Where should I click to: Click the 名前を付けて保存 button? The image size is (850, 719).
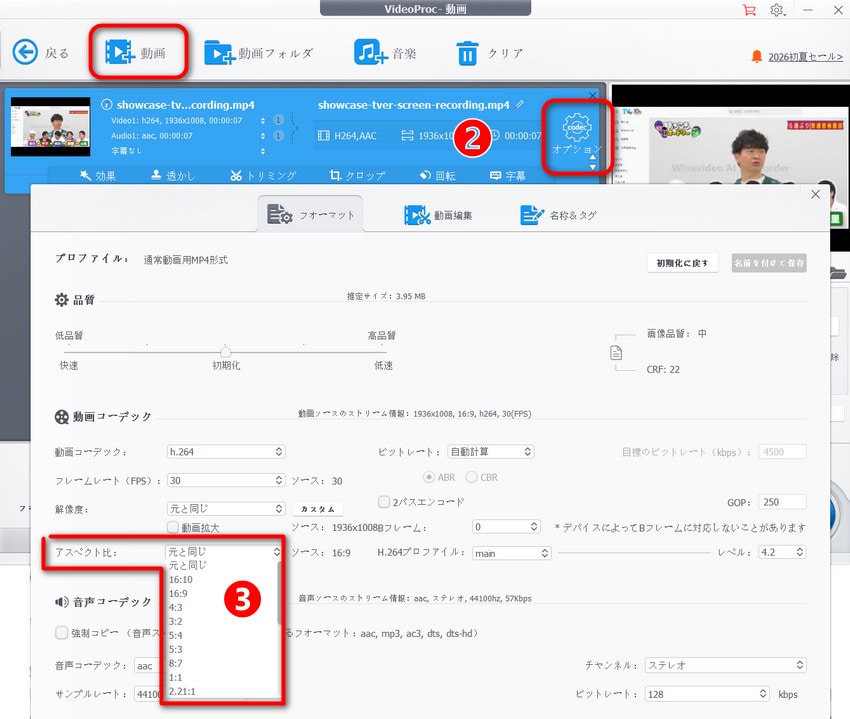tap(769, 263)
